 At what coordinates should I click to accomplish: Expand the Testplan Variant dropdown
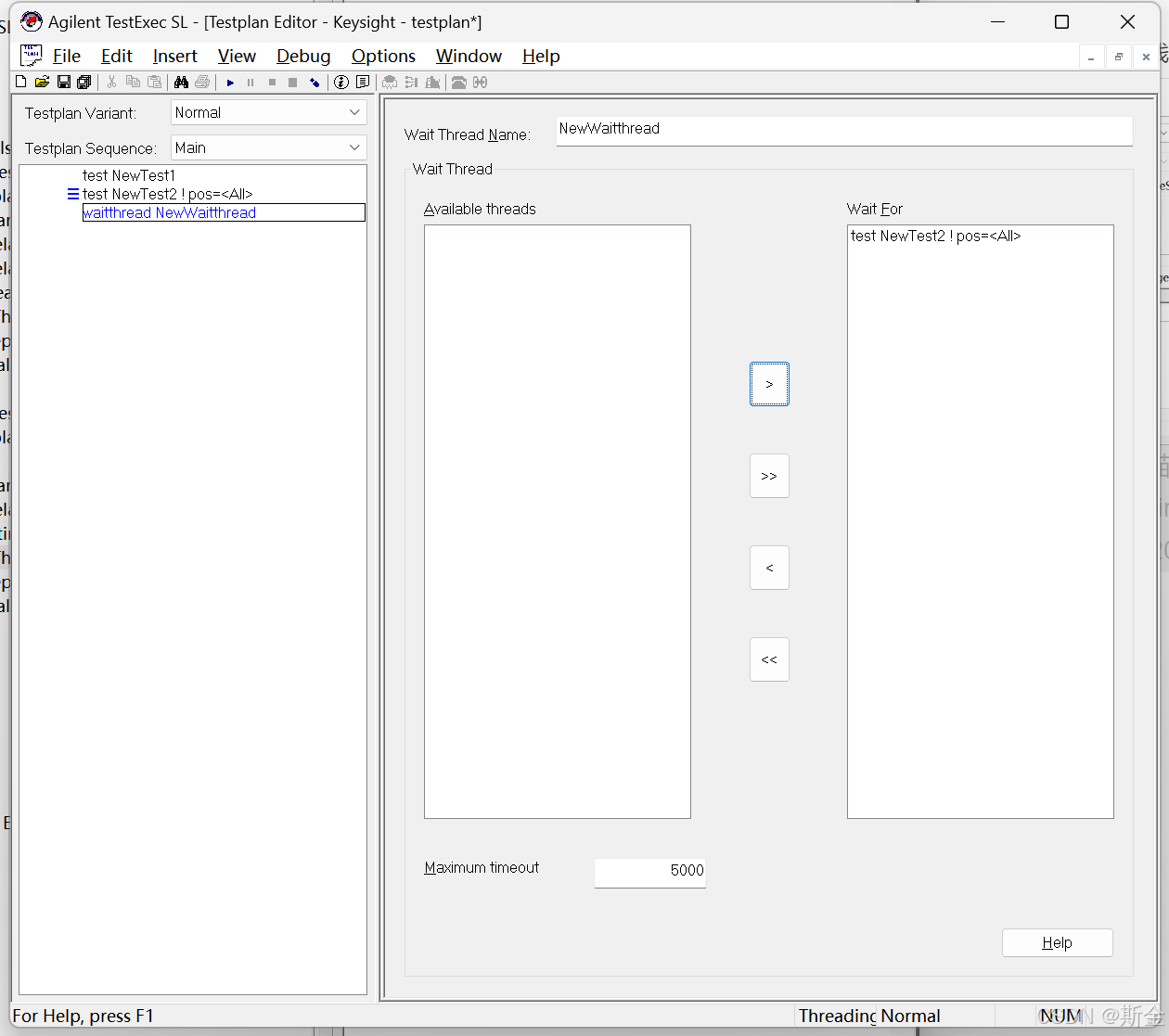click(354, 112)
